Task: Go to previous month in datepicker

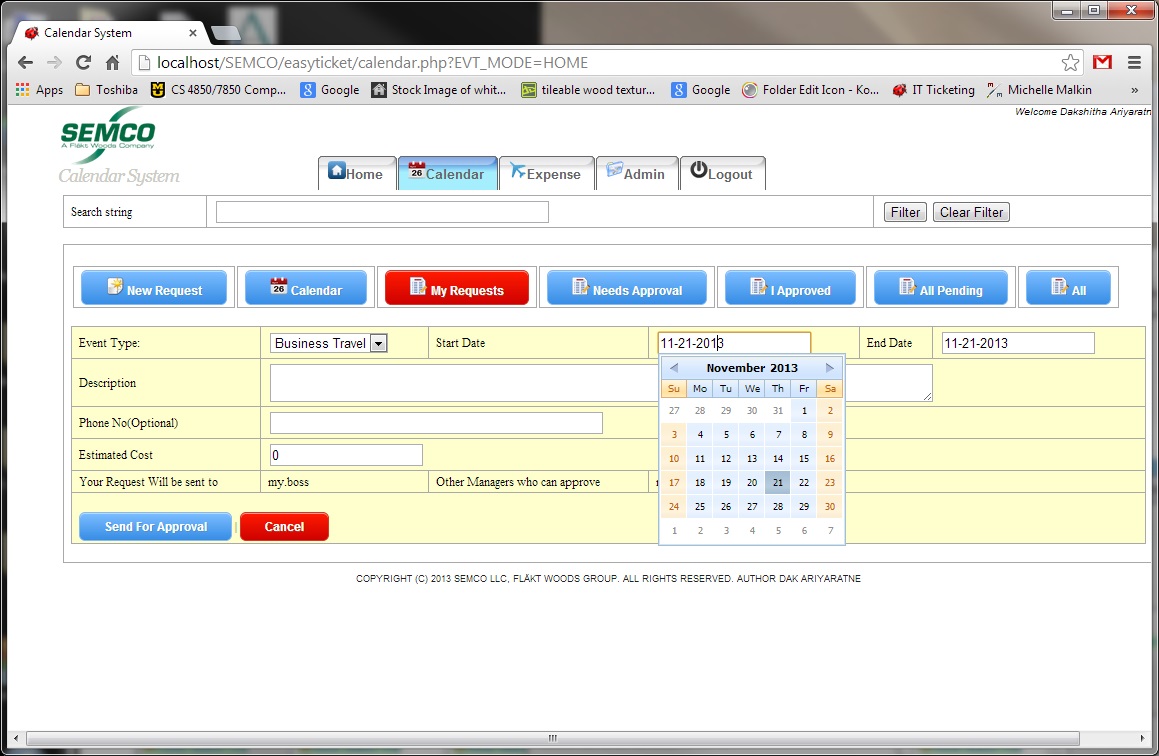Action: 674,368
